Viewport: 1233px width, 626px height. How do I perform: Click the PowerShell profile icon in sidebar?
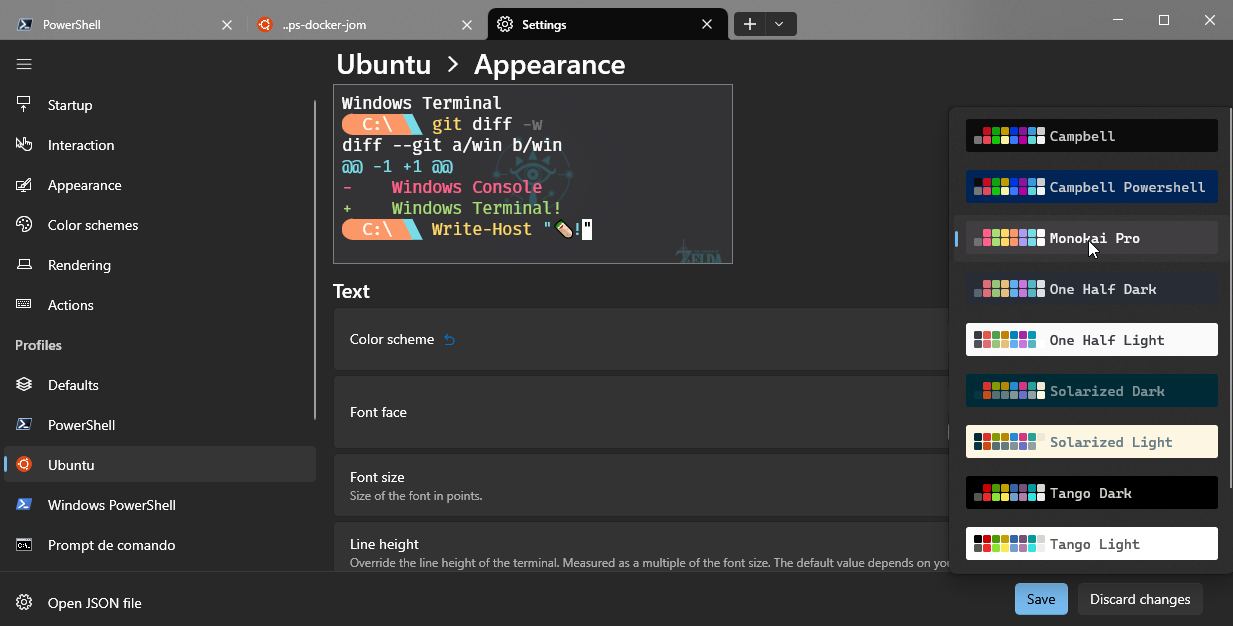pyautogui.click(x=24, y=425)
